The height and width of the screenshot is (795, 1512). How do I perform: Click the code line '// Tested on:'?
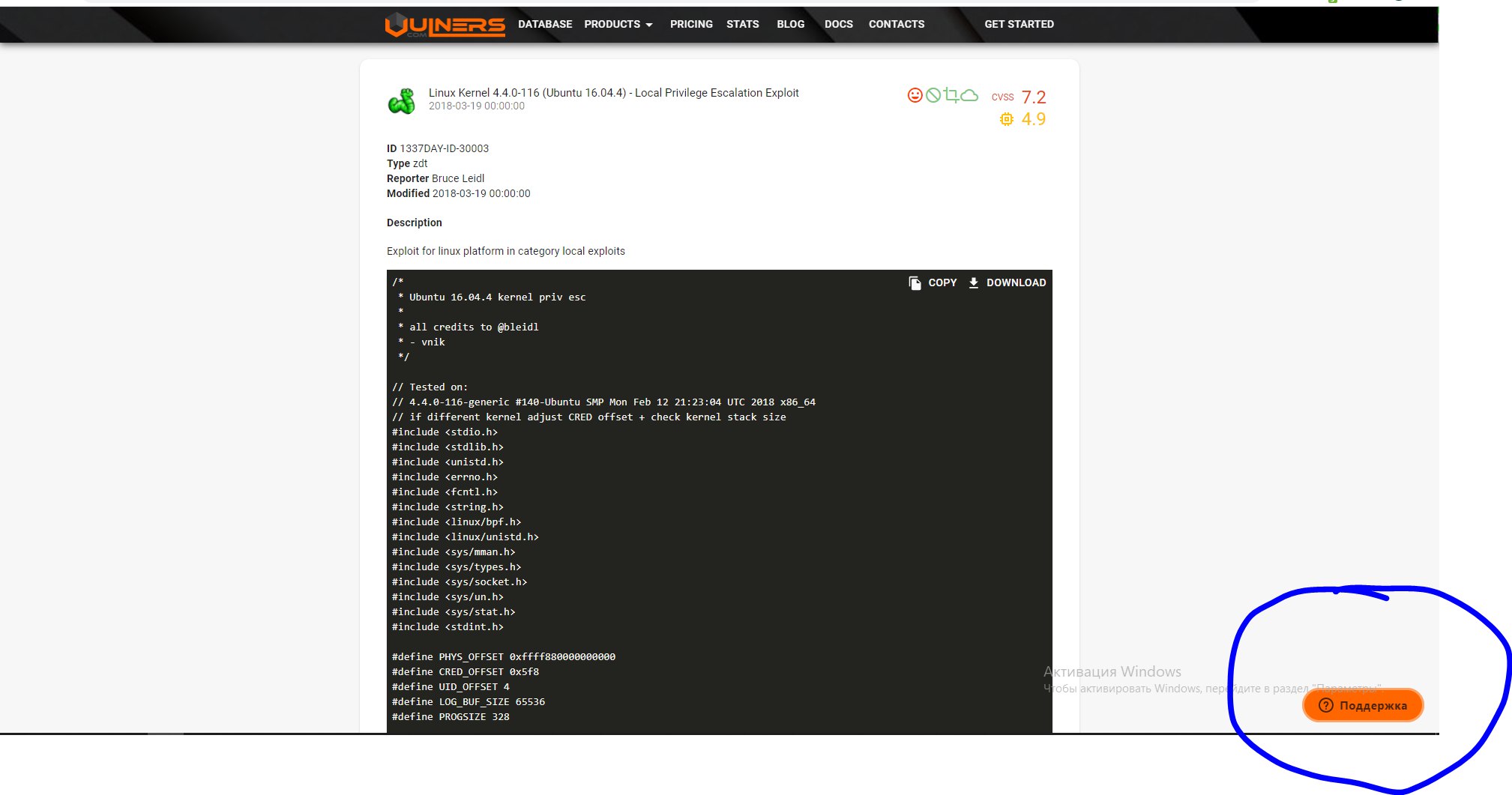pos(430,387)
